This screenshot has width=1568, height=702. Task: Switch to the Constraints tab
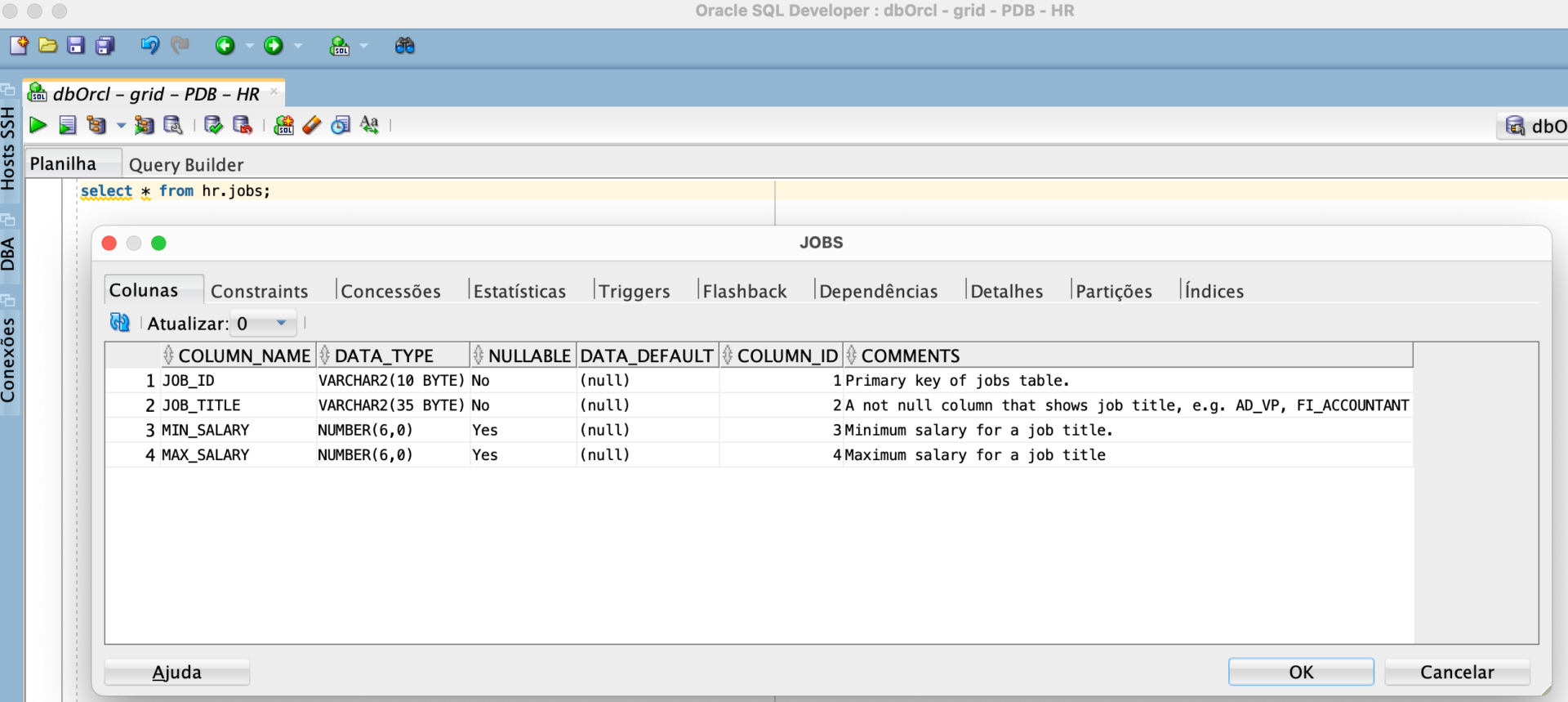point(260,291)
